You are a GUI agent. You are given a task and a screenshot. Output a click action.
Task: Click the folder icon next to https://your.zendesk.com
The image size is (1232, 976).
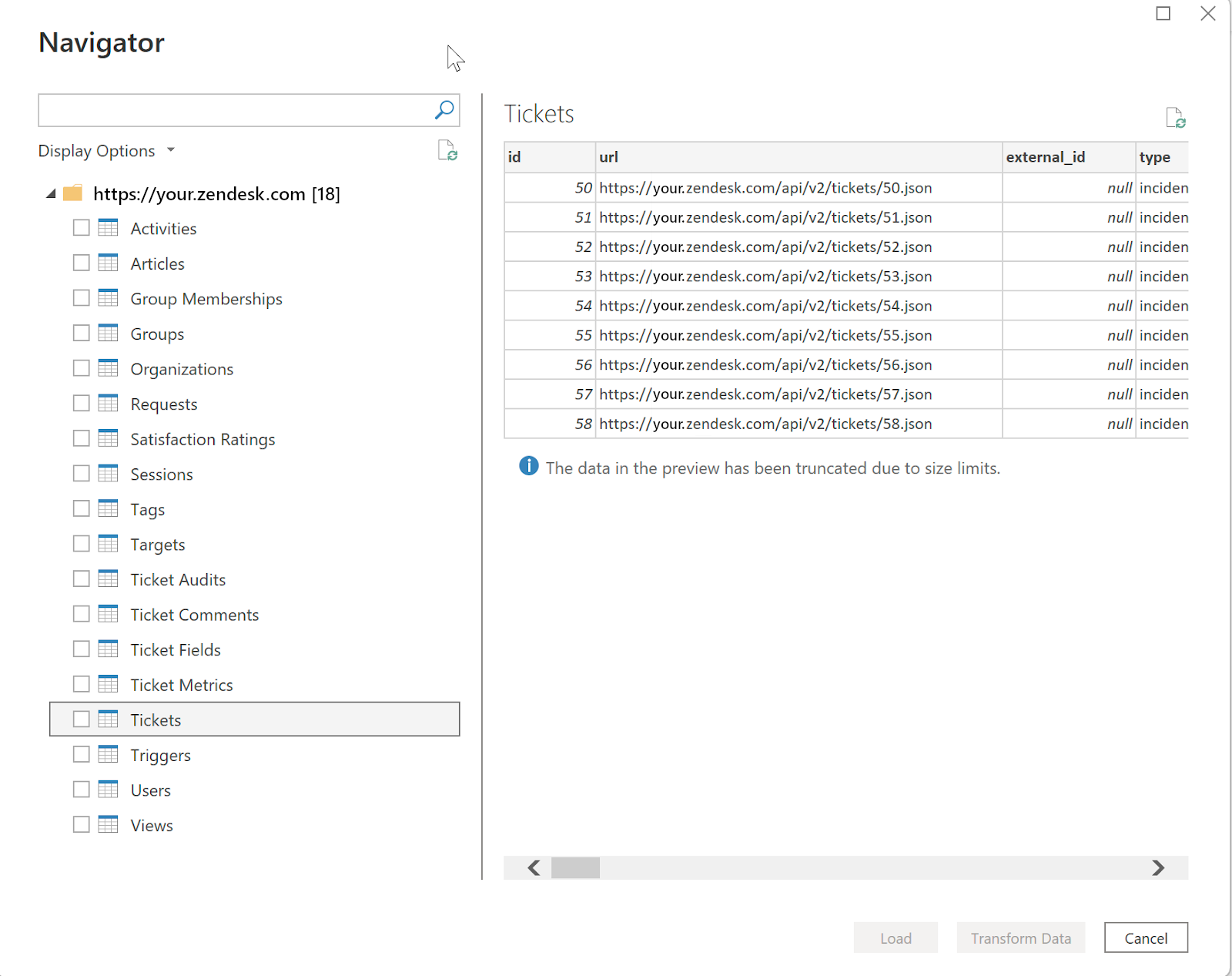(x=72, y=193)
